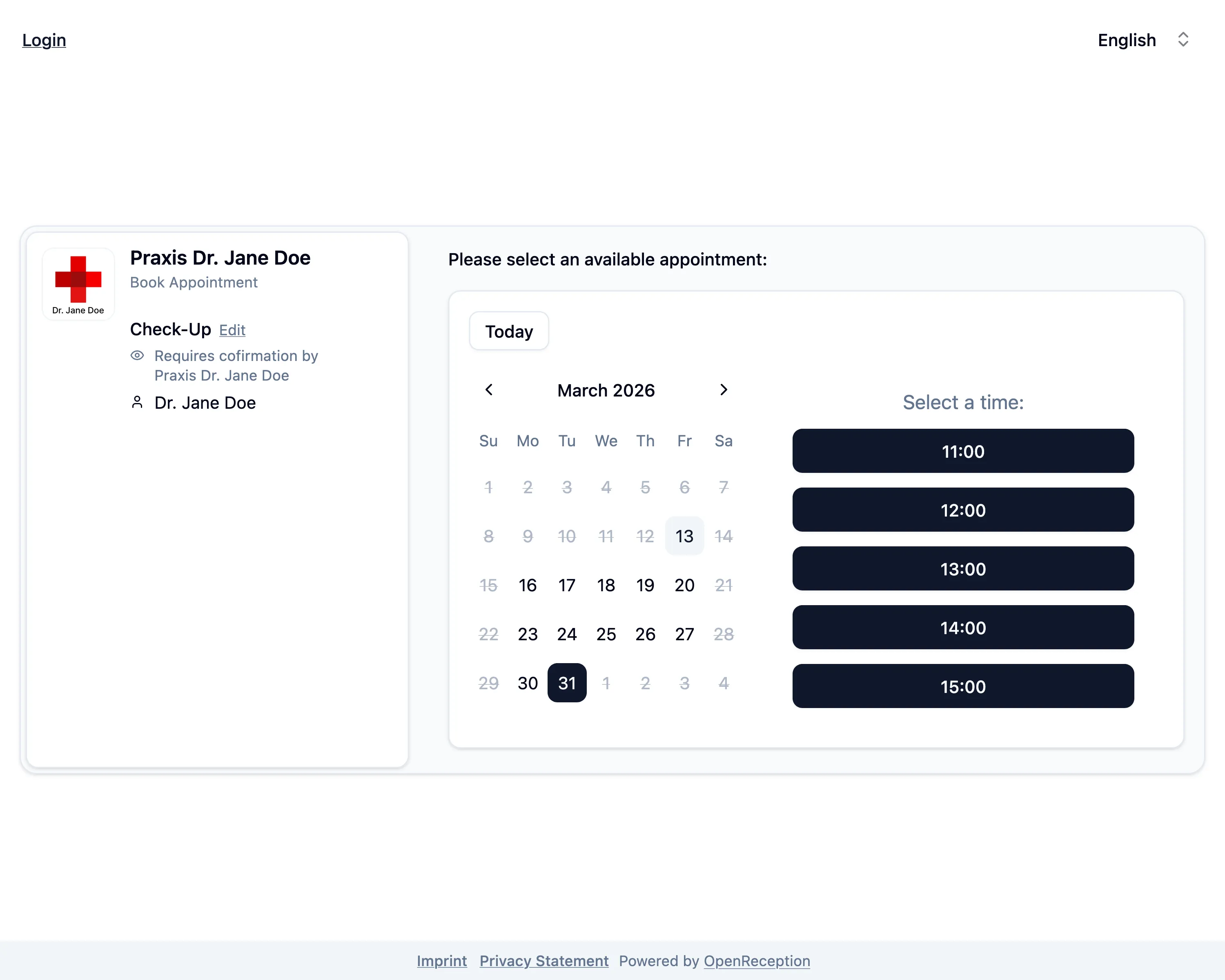1225x980 pixels.
Task: Go to previous month using the left chevron
Action: pos(489,390)
